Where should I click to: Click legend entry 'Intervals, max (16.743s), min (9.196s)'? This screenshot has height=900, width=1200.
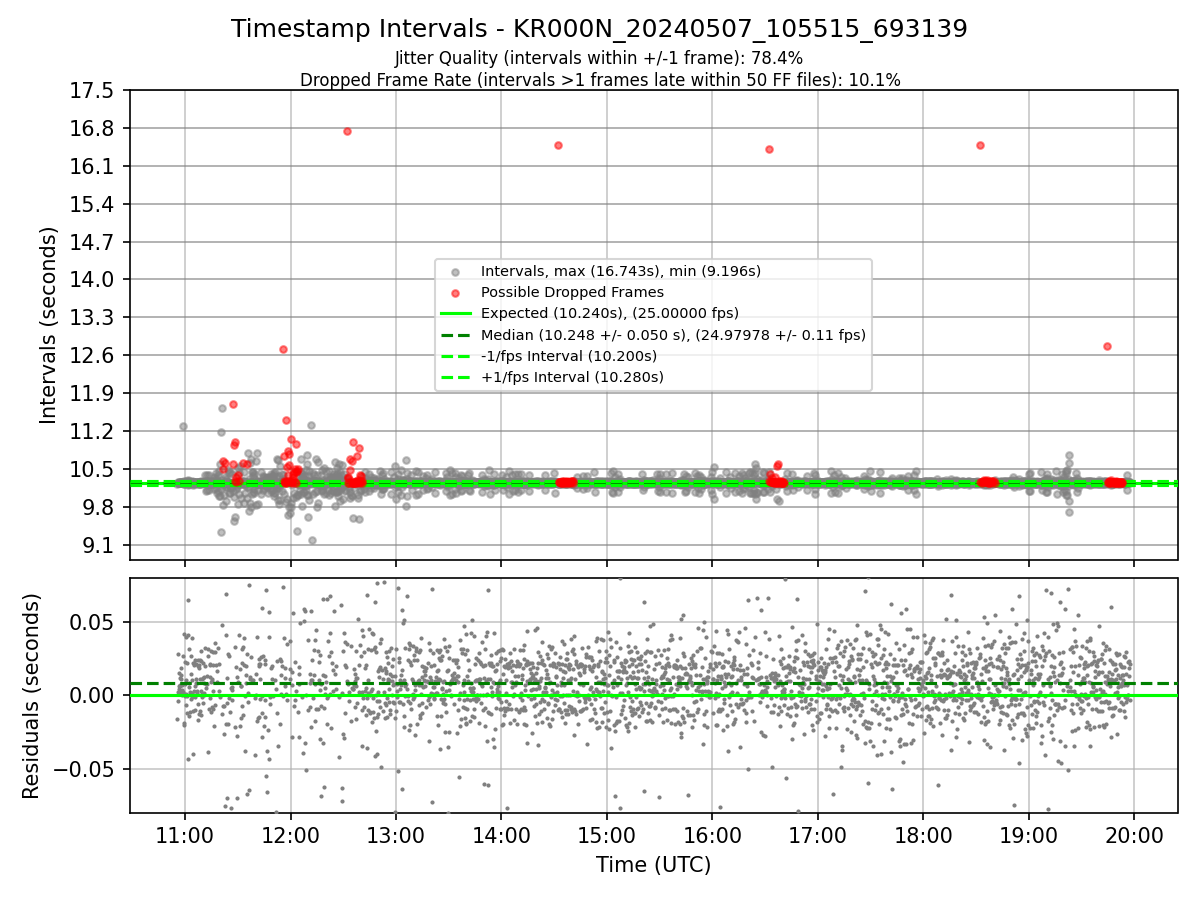point(621,271)
